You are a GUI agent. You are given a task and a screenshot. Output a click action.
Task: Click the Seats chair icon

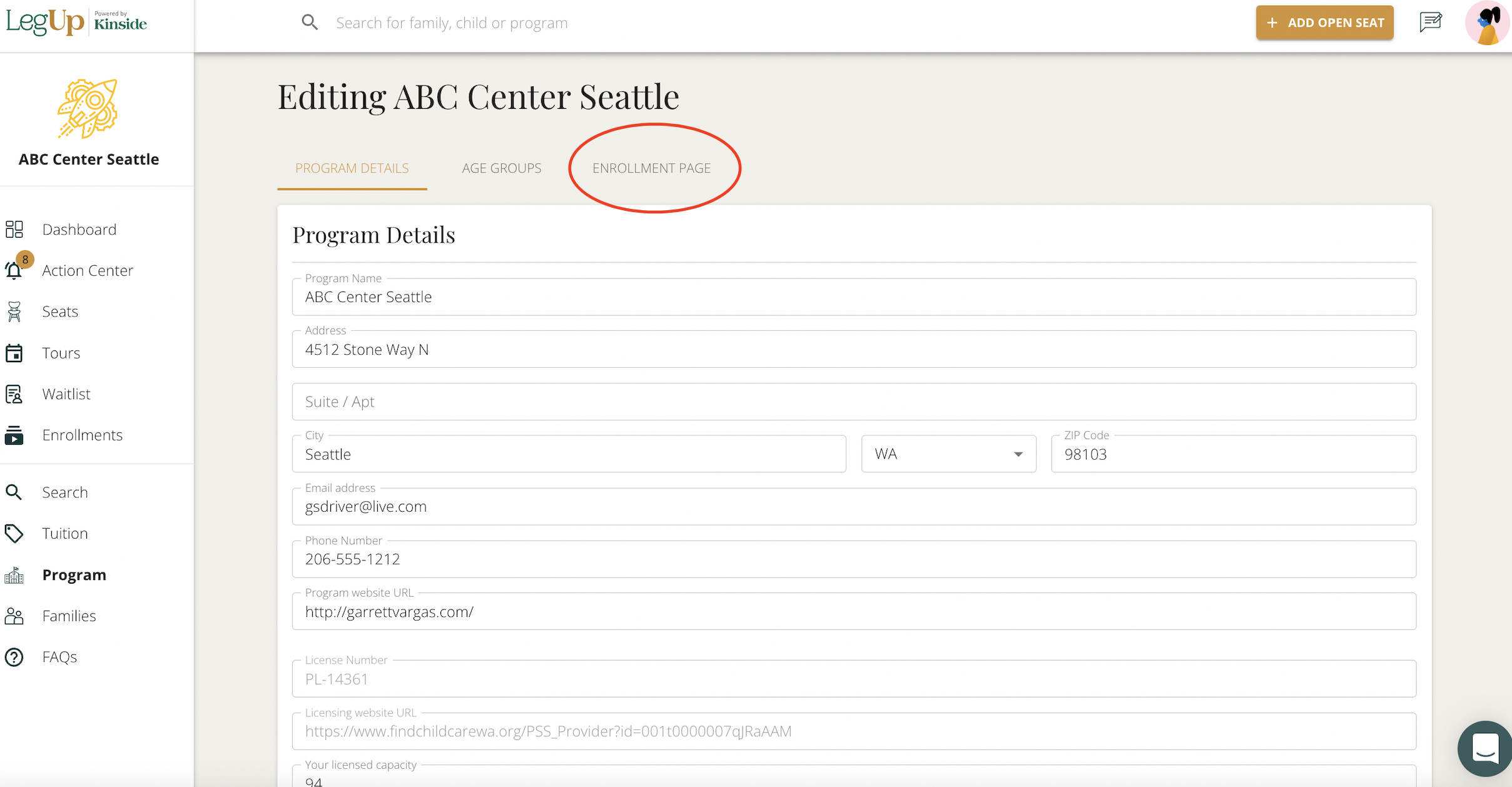(14, 312)
